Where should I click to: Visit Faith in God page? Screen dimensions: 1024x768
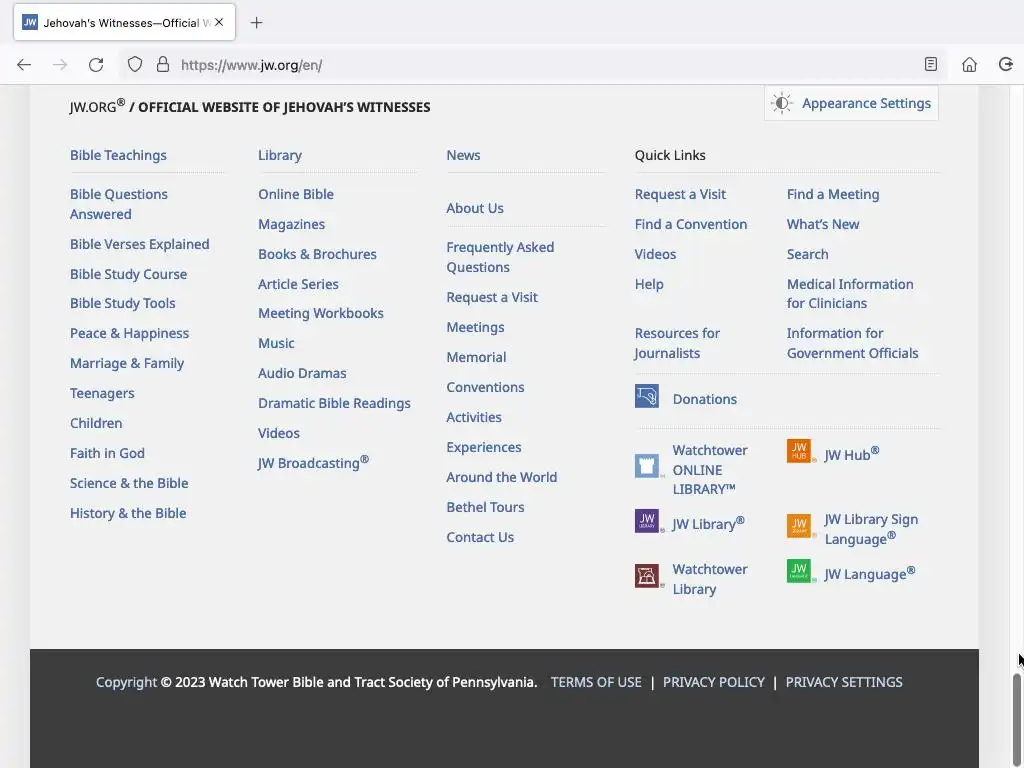[x=107, y=453]
